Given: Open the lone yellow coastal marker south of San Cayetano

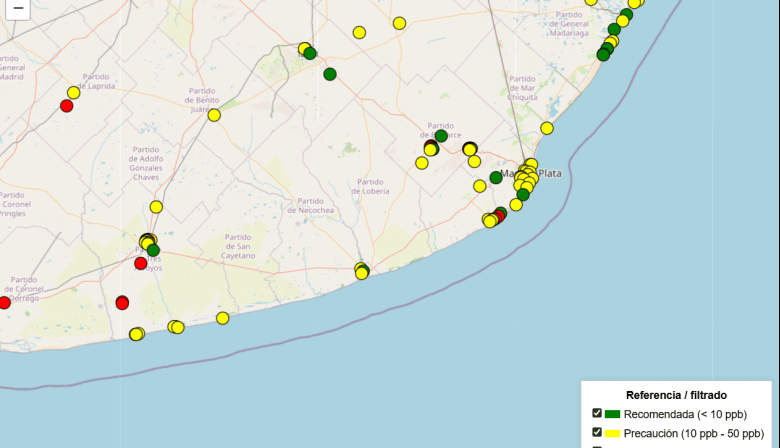Looking at the screenshot, I should (222, 318).
